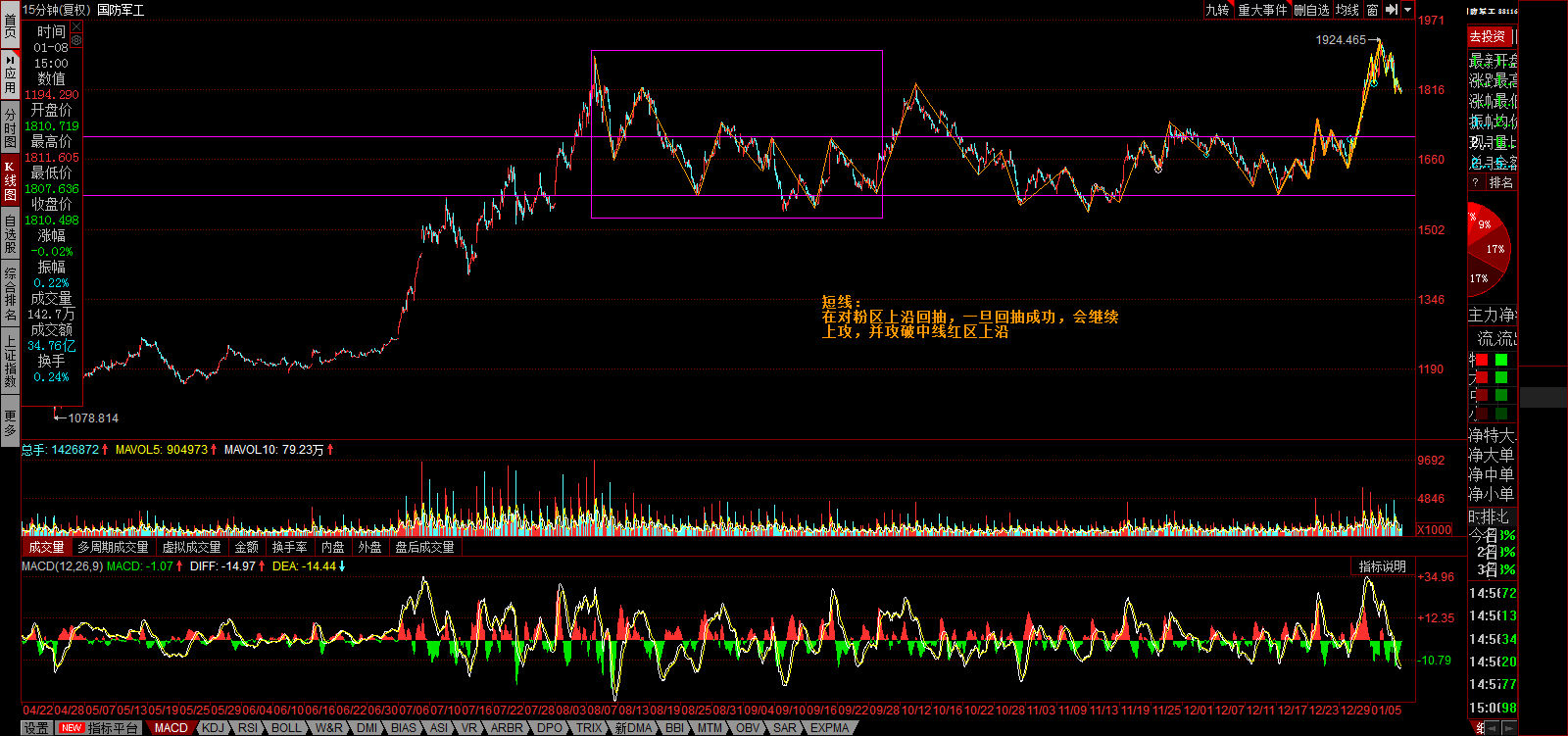Select SAR indicator tab
Viewport: 1568px width, 736px height.
click(784, 728)
